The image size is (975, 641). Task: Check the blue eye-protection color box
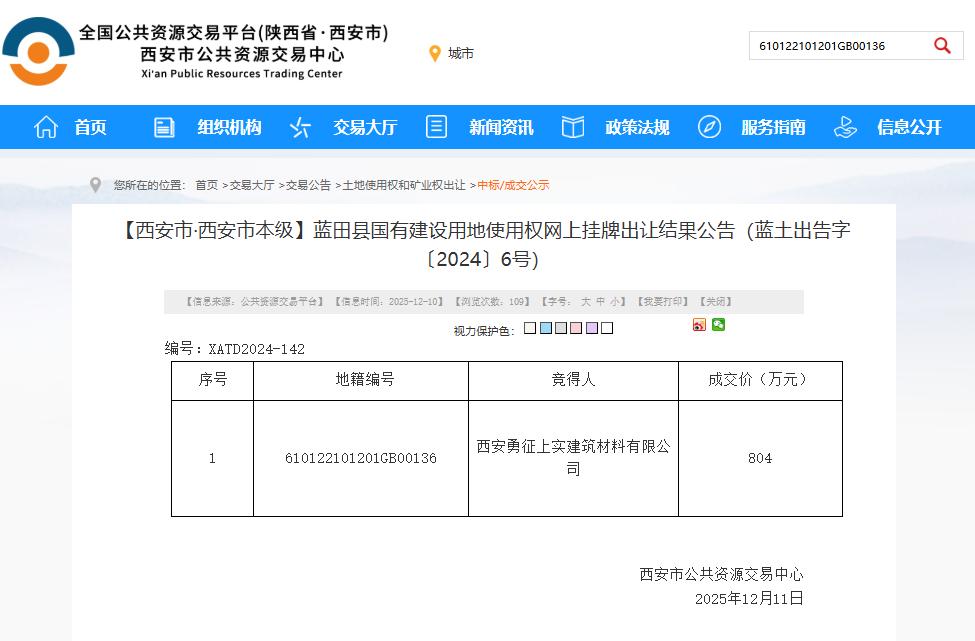[x=545, y=327]
